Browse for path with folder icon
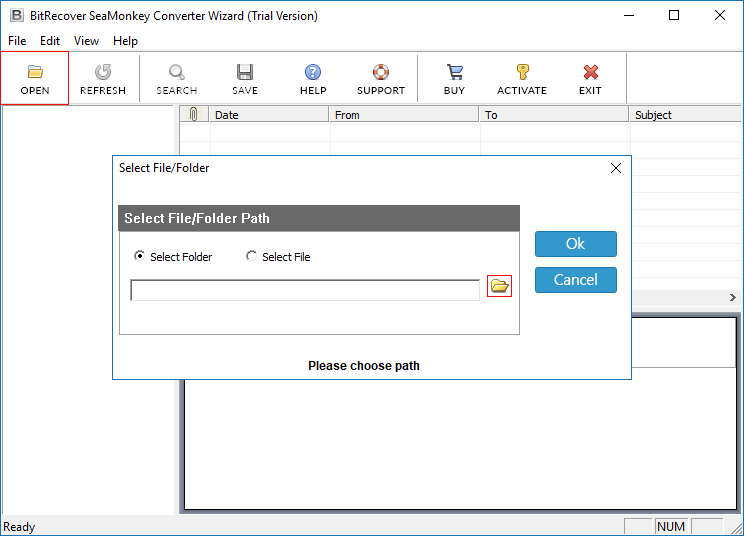The image size is (744, 536). click(499, 286)
